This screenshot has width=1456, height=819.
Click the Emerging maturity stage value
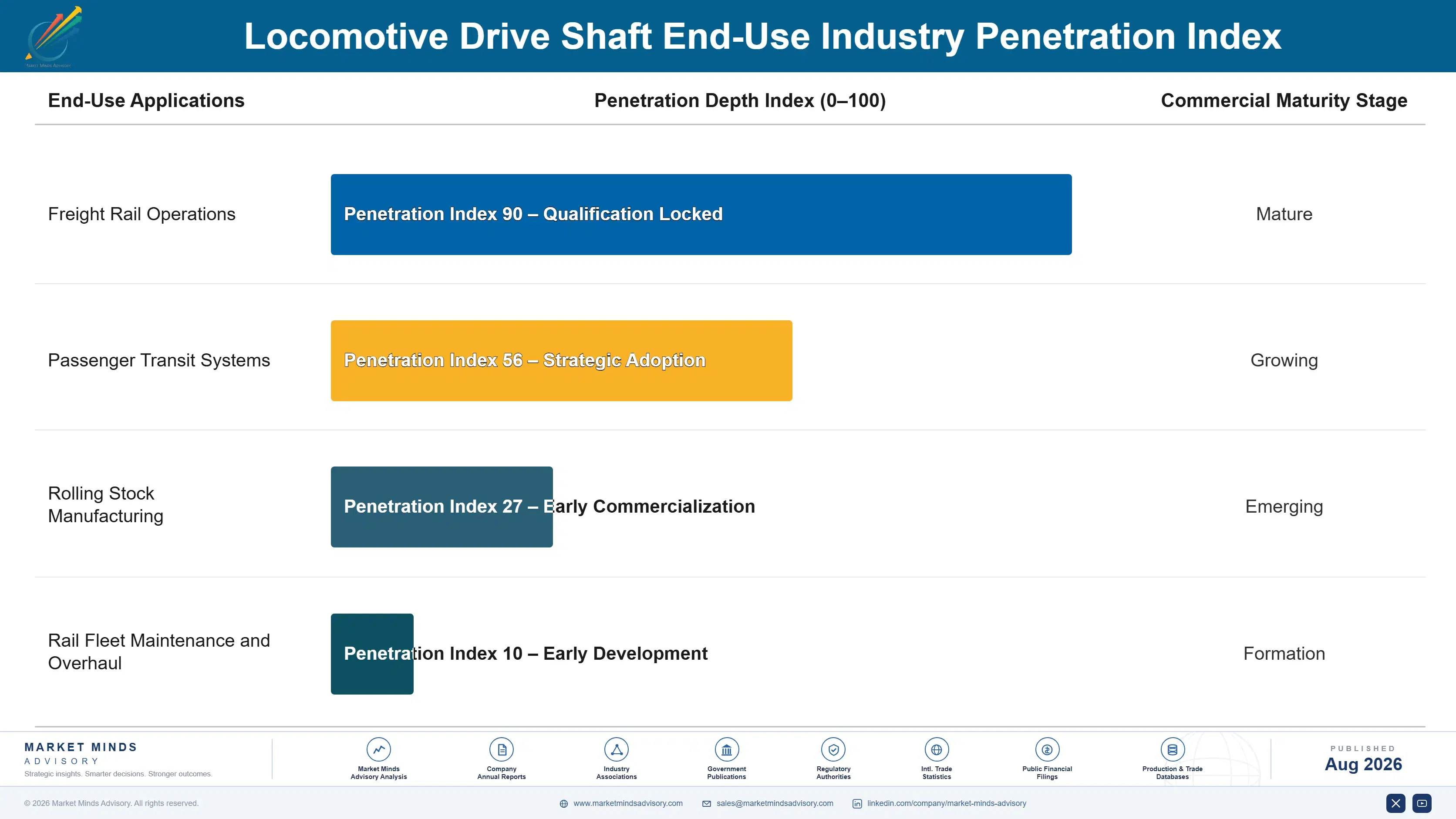1284,507
